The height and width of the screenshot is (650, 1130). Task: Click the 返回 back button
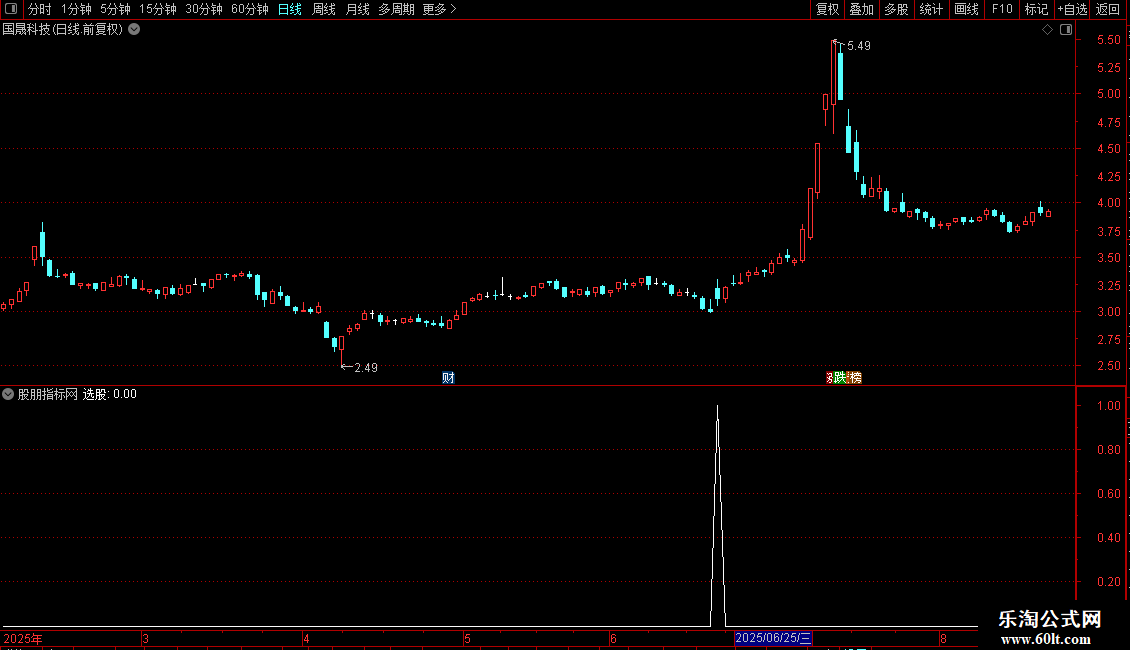point(1108,9)
